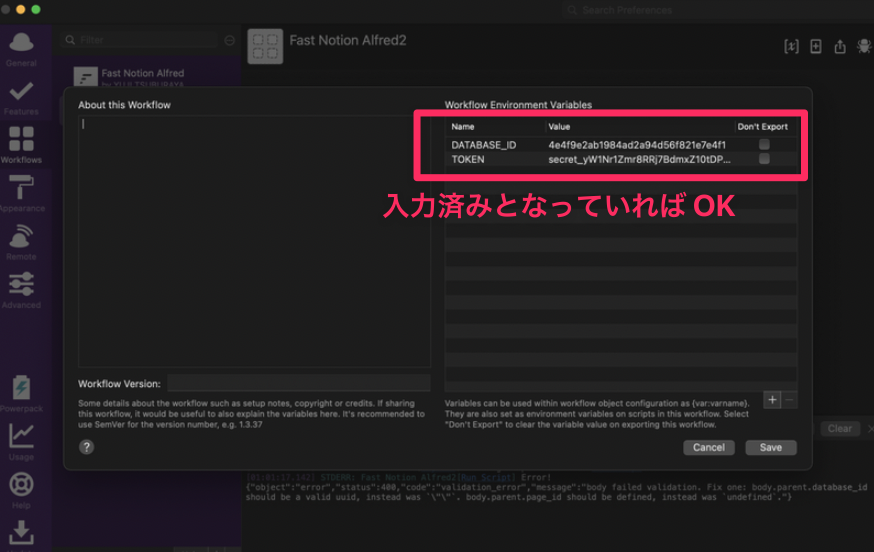Click the Run Script link in log
This screenshot has width=874, height=552.
tap(487, 477)
